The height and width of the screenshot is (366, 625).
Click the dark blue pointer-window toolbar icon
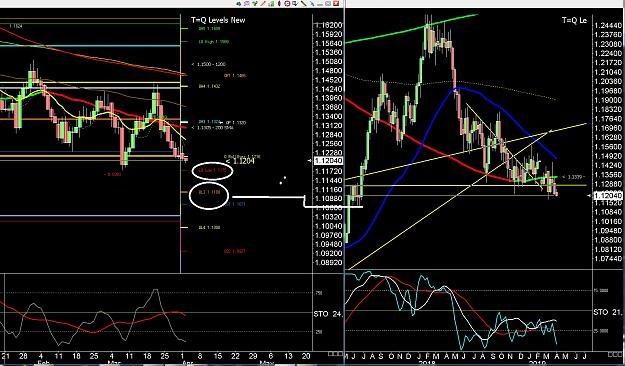pyautogui.click(x=296, y=4)
